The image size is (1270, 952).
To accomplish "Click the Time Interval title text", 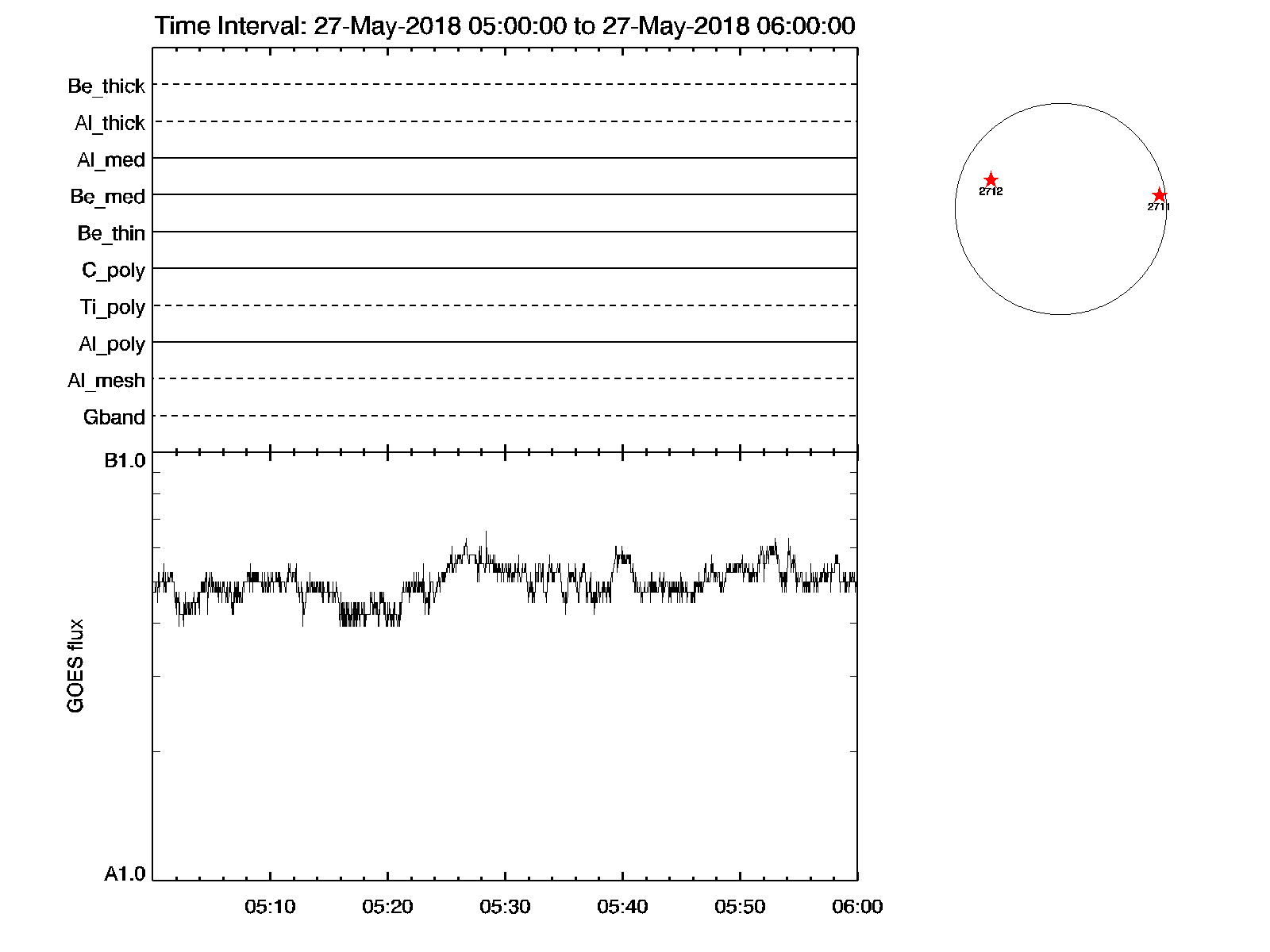I will pyautogui.click(x=505, y=26).
